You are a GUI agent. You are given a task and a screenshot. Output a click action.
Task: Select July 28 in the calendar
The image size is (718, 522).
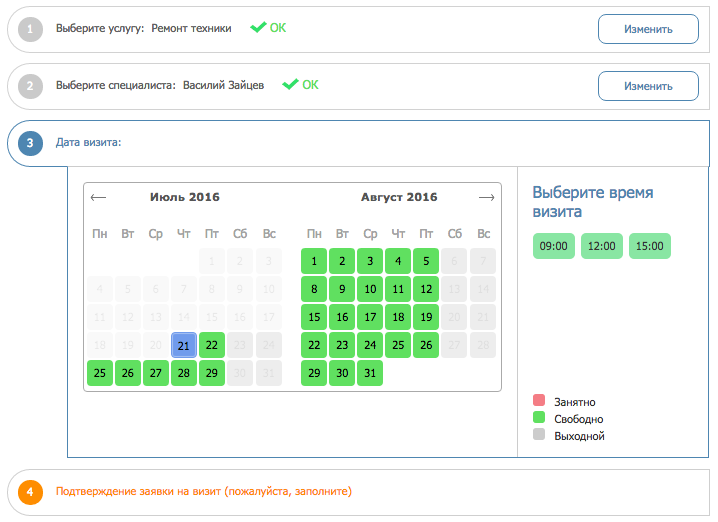(184, 373)
